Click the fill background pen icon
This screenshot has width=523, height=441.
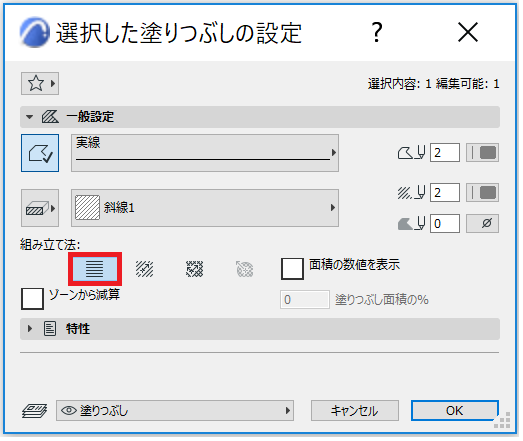tap(412, 223)
